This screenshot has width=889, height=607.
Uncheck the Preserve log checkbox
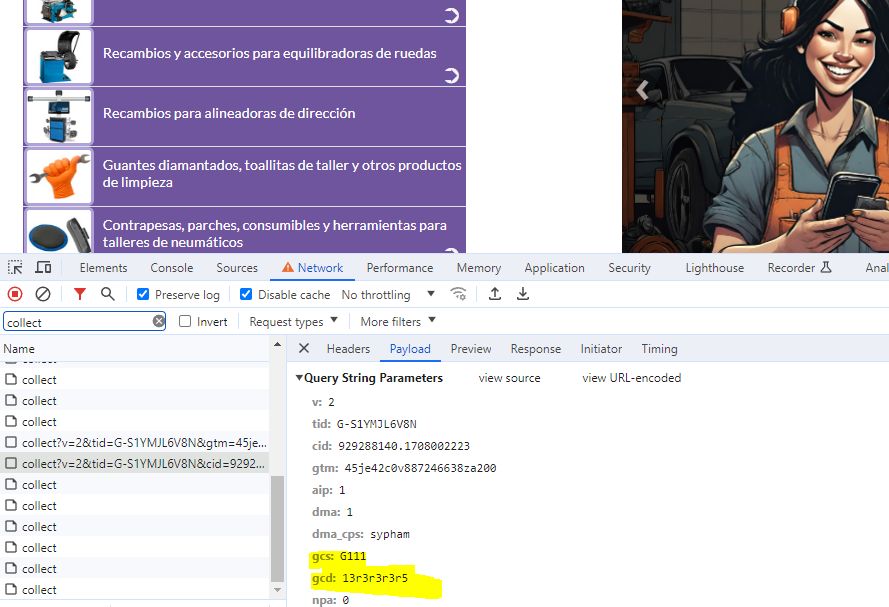pyautogui.click(x=143, y=295)
